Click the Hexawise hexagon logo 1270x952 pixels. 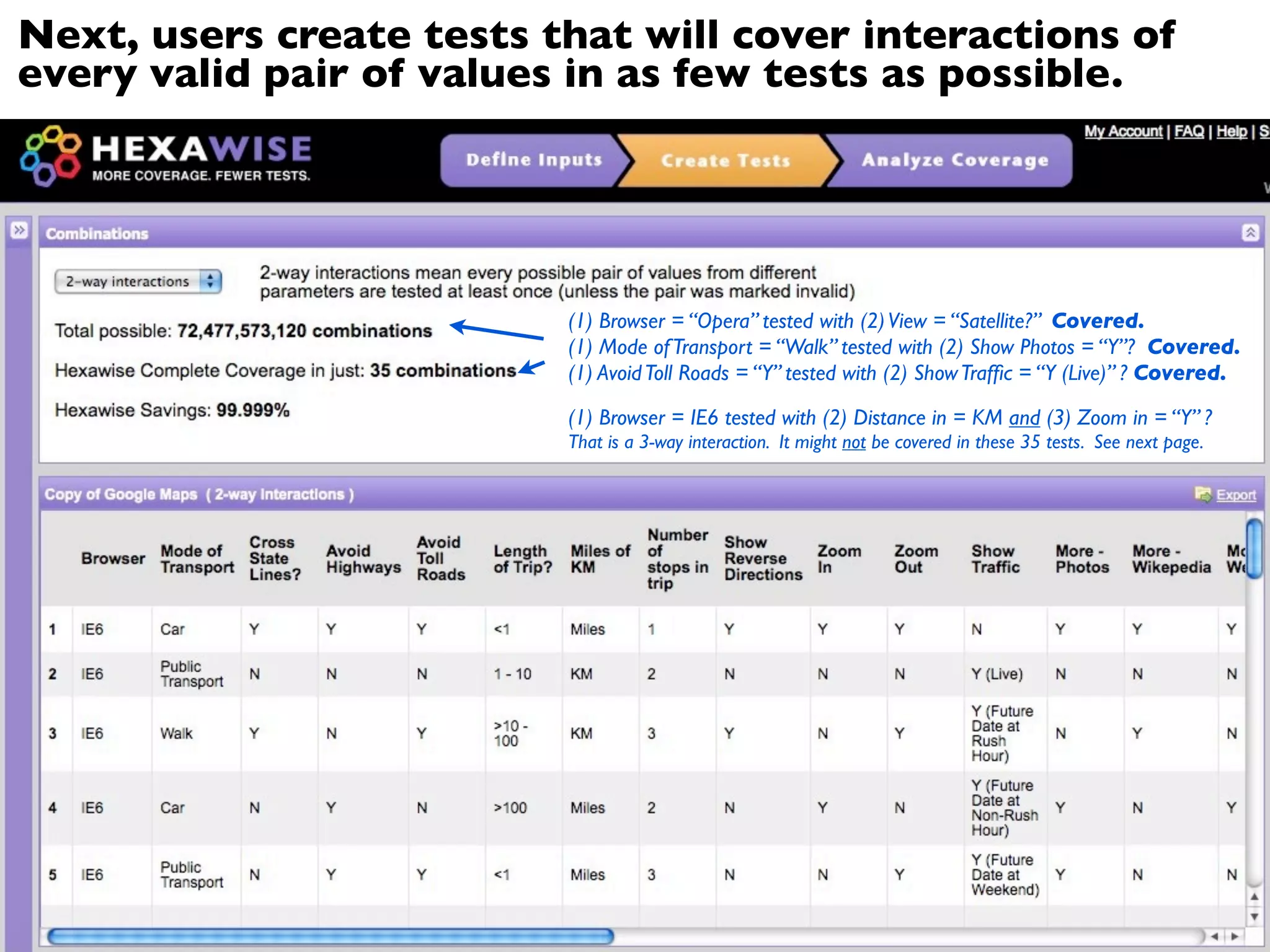pos(50,157)
